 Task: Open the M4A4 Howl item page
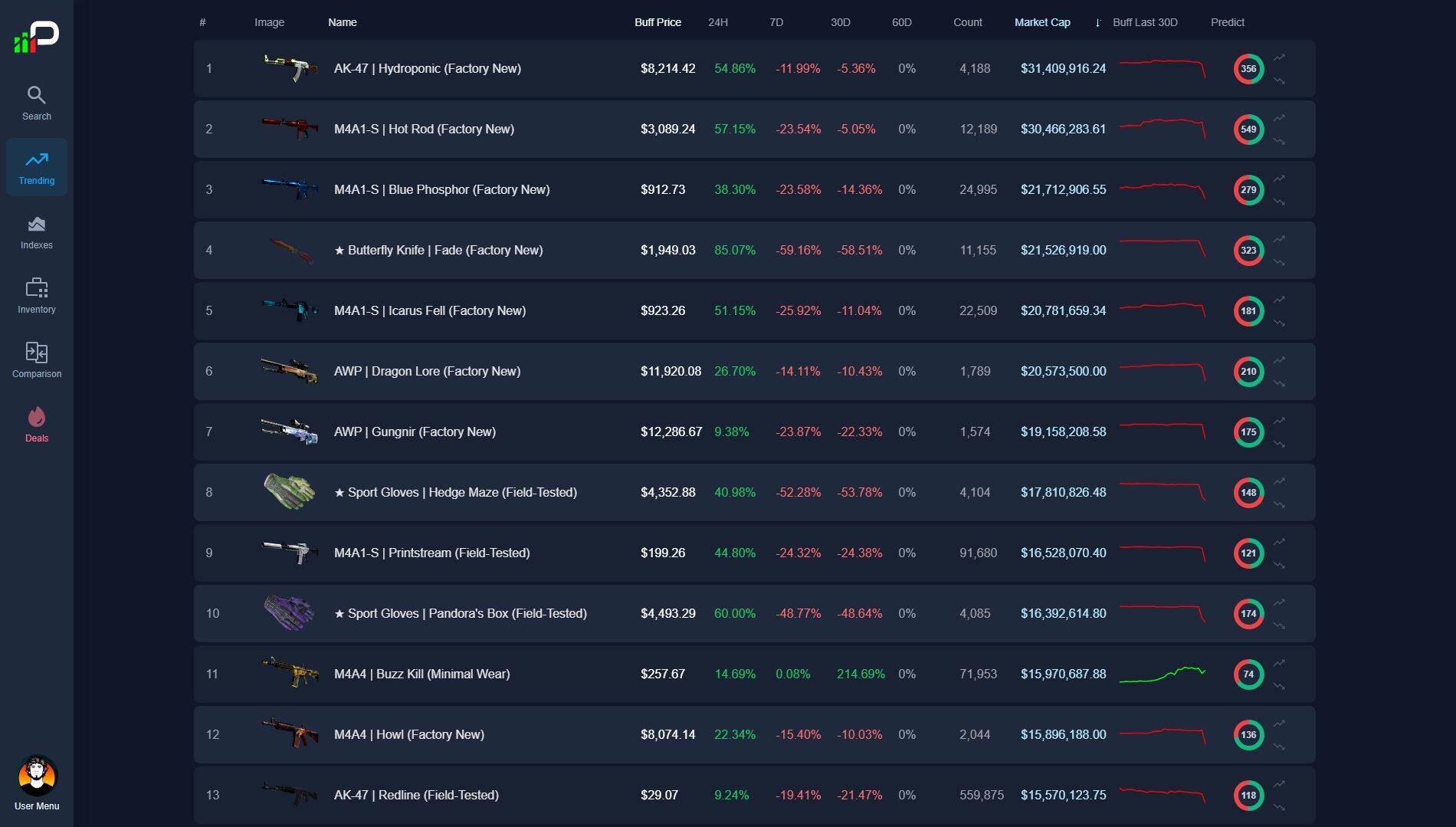point(407,733)
